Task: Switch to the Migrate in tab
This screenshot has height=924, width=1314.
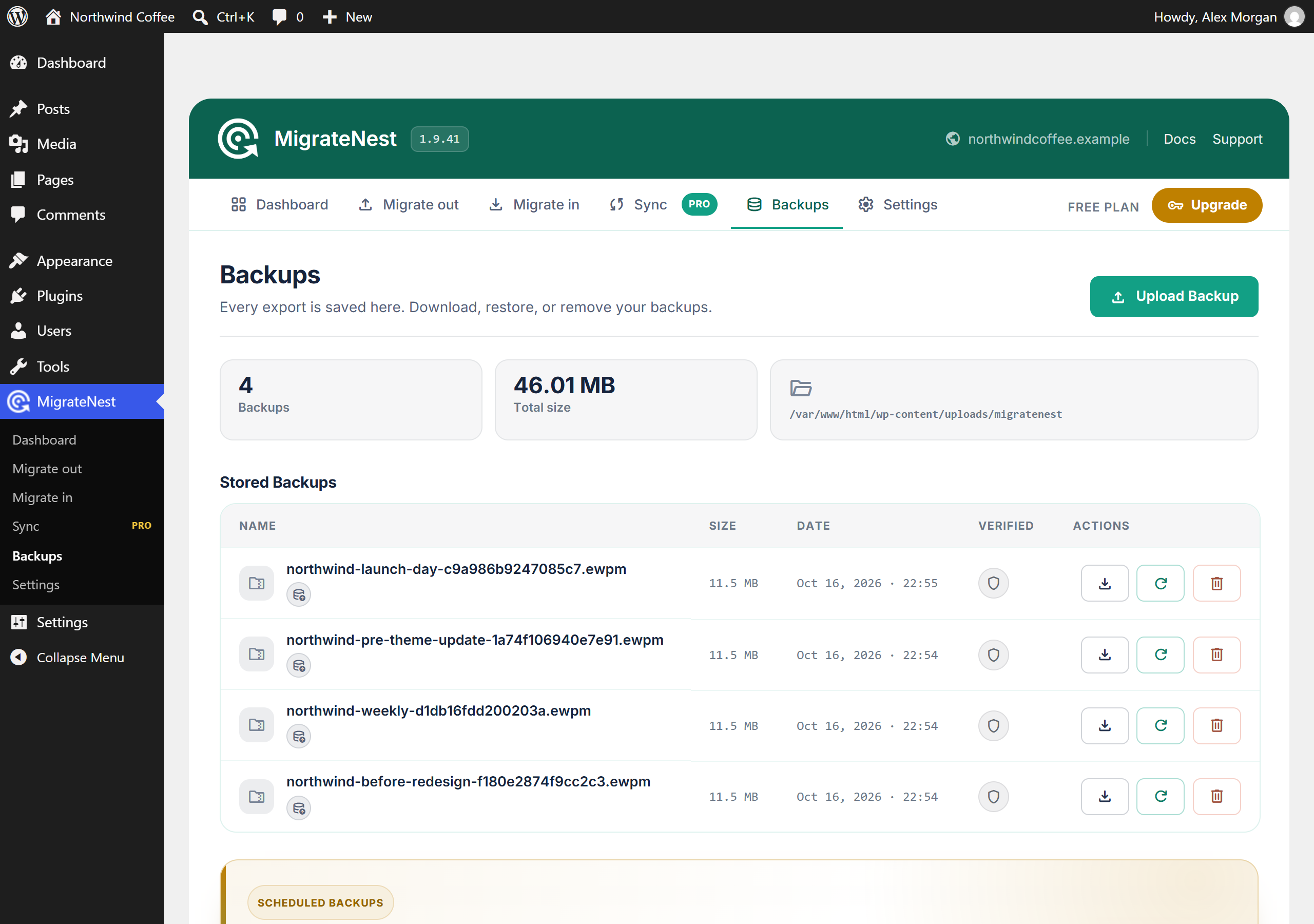Action: point(533,204)
